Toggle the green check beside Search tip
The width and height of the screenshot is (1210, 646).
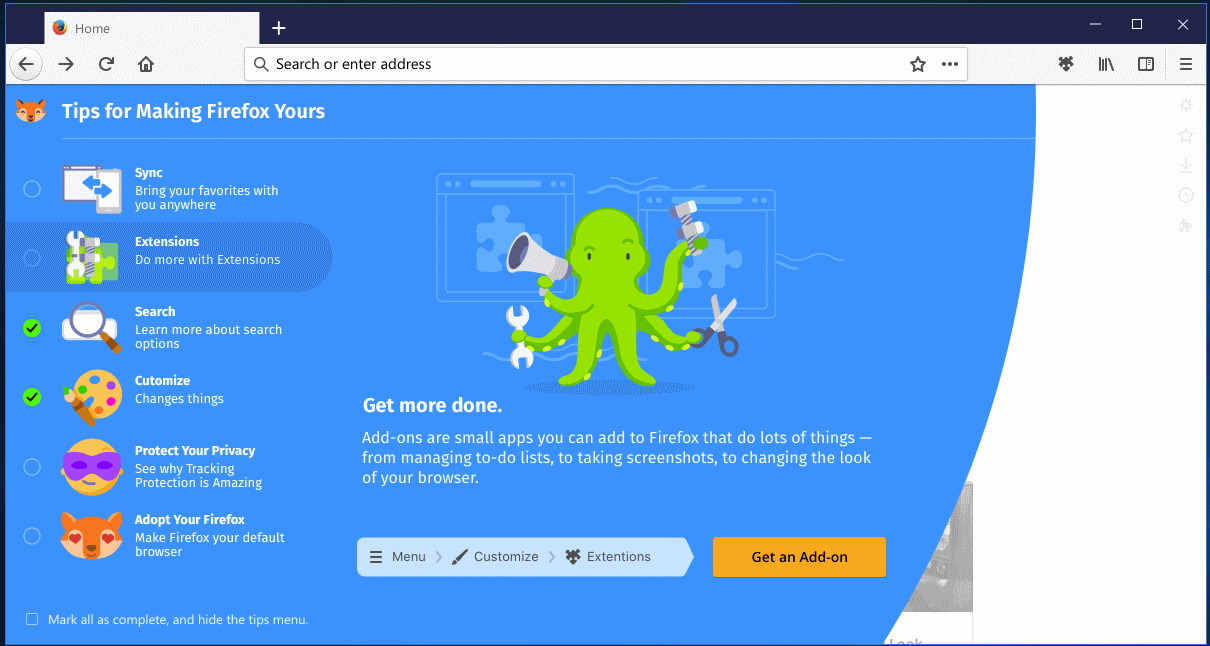pos(32,328)
